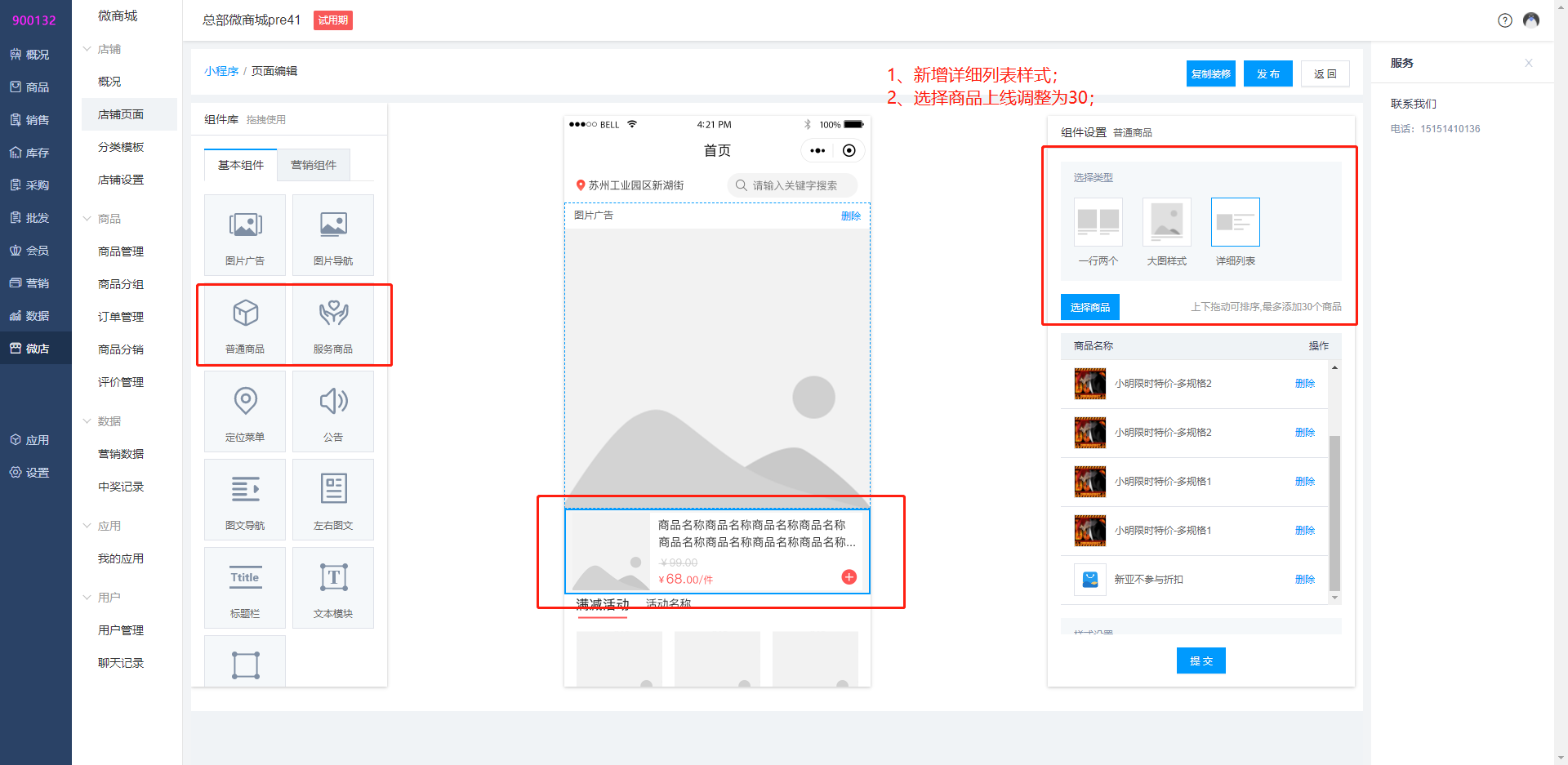1568x765 pixels.
Task: Click the 普通商品 cube component icon
Action: pyautogui.click(x=245, y=314)
